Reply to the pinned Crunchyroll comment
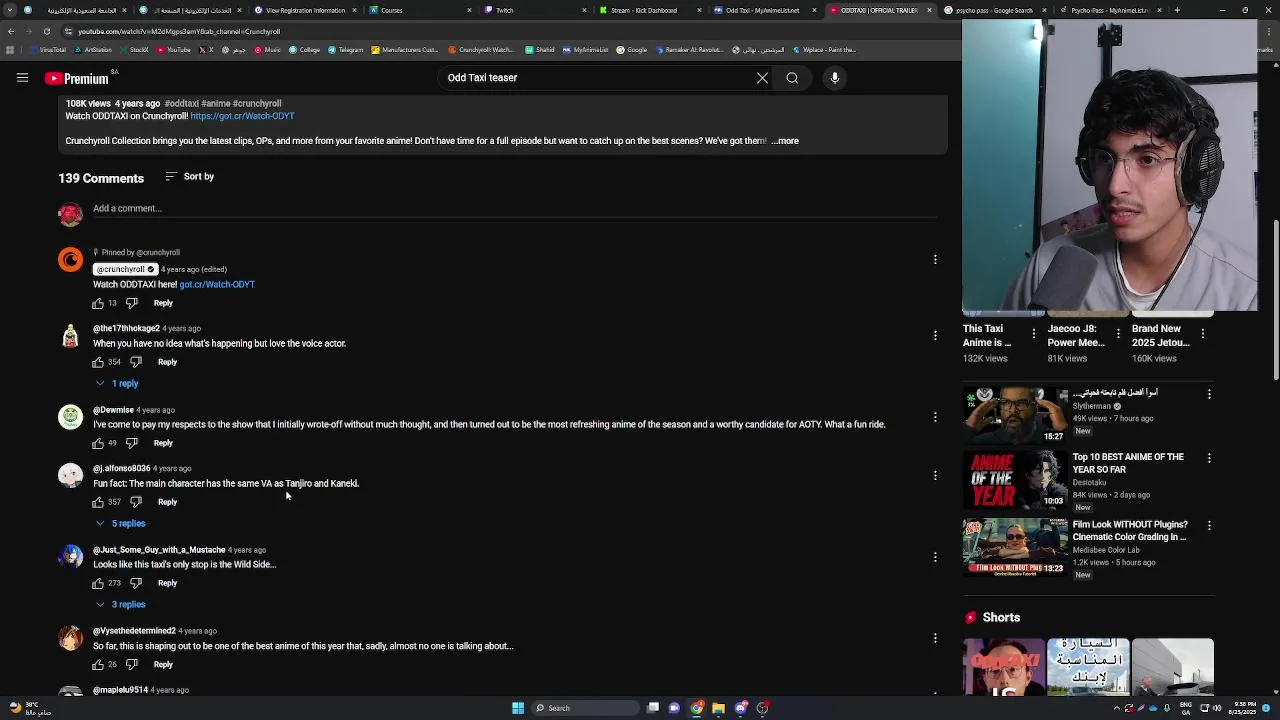The width and height of the screenshot is (1280, 720). 163,303
